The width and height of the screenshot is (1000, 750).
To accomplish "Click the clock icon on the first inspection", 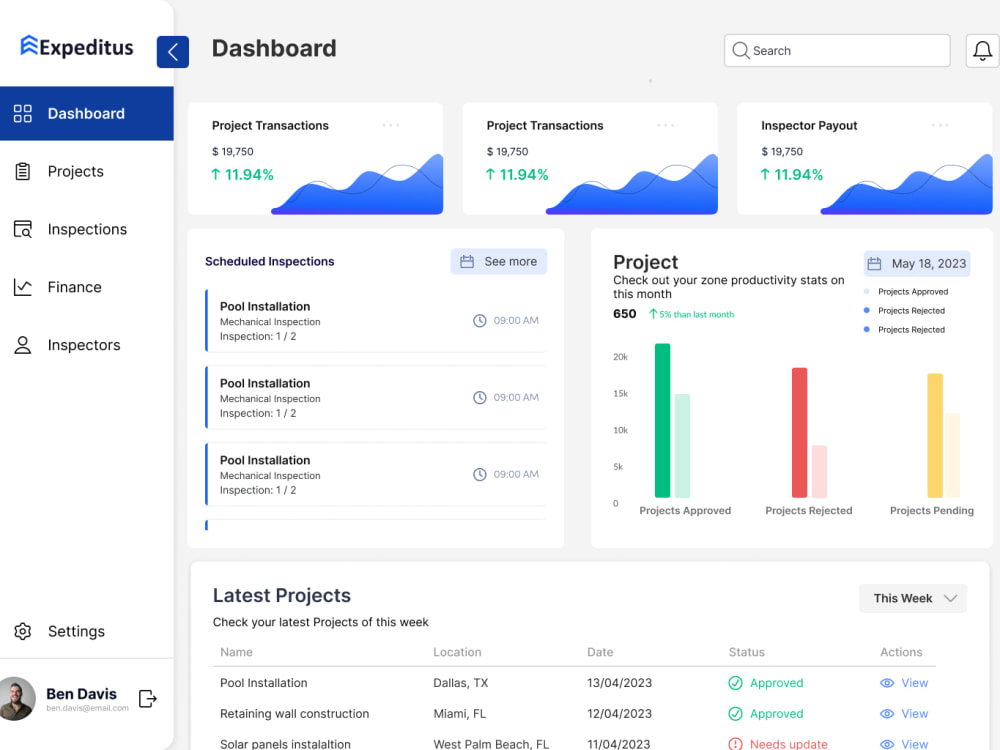I will [480, 320].
